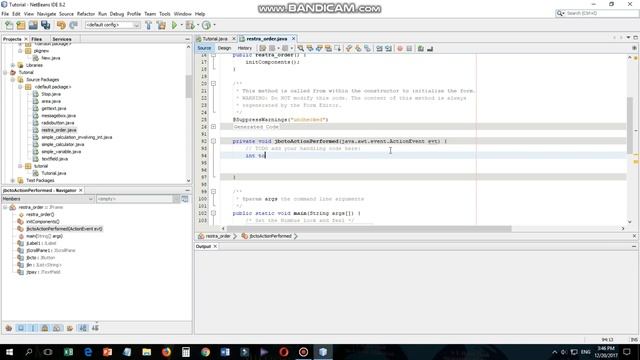Open the Source menu
640x360 pixels.
tap(66, 14)
